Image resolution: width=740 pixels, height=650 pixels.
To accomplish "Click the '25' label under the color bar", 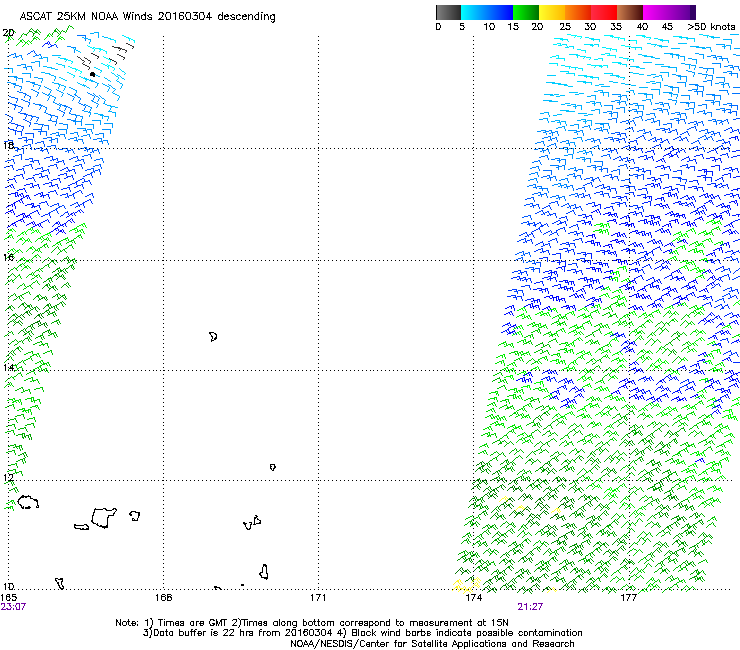I will pyautogui.click(x=565, y=27).
